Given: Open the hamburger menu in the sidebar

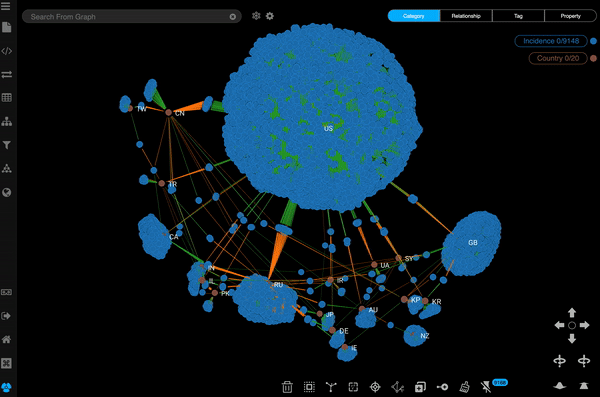Looking at the screenshot, I should [x=6, y=6].
